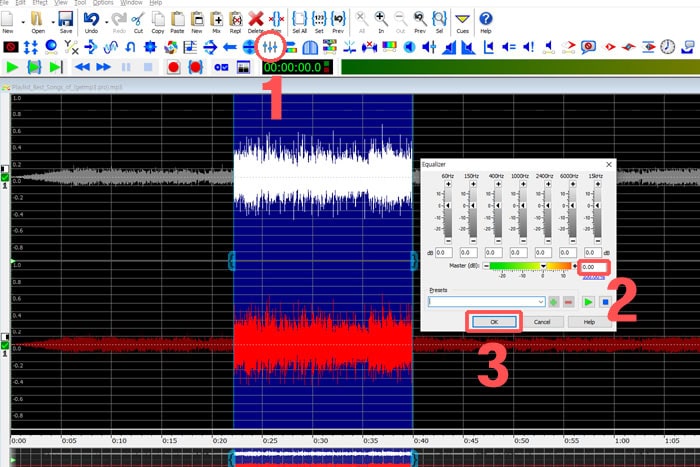Click the 15kHz band slider
700x467 pixels.
point(598,213)
